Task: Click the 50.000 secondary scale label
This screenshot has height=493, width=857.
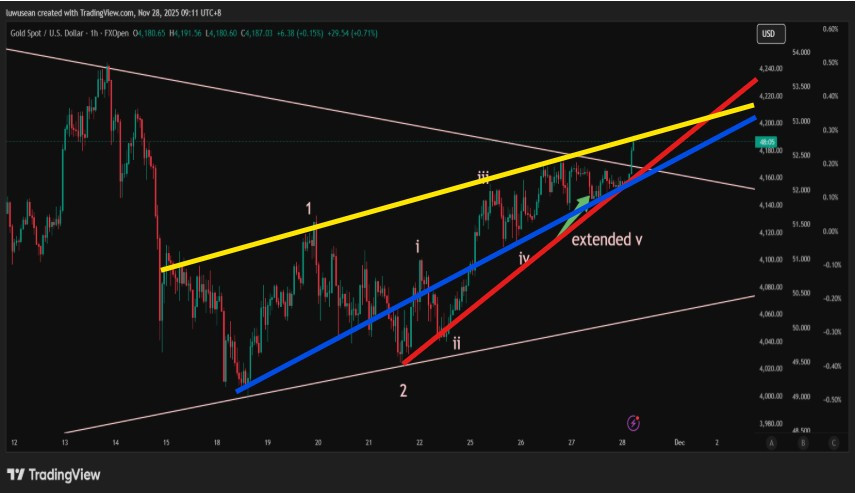Action: [801, 328]
